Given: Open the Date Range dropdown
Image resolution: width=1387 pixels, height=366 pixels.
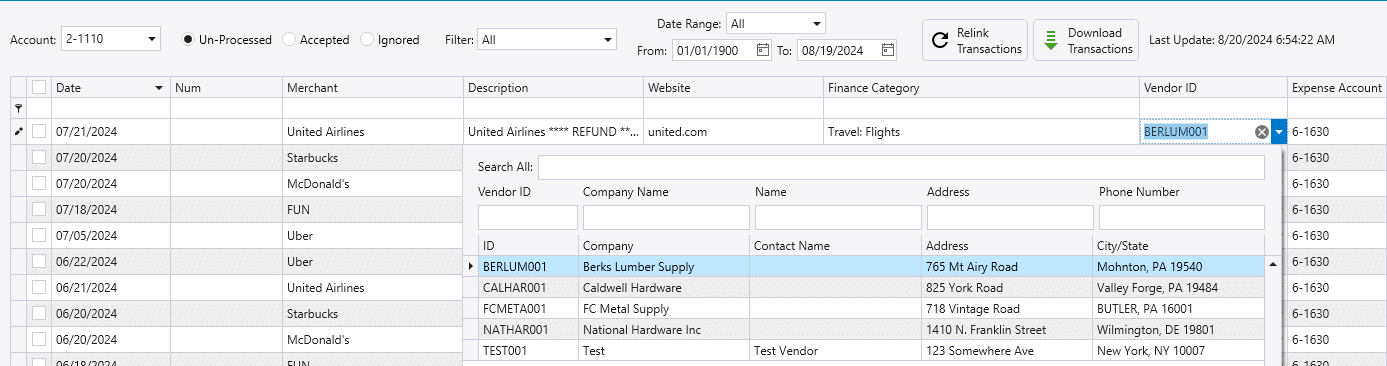Looking at the screenshot, I should pyautogui.click(x=816, y=23).
